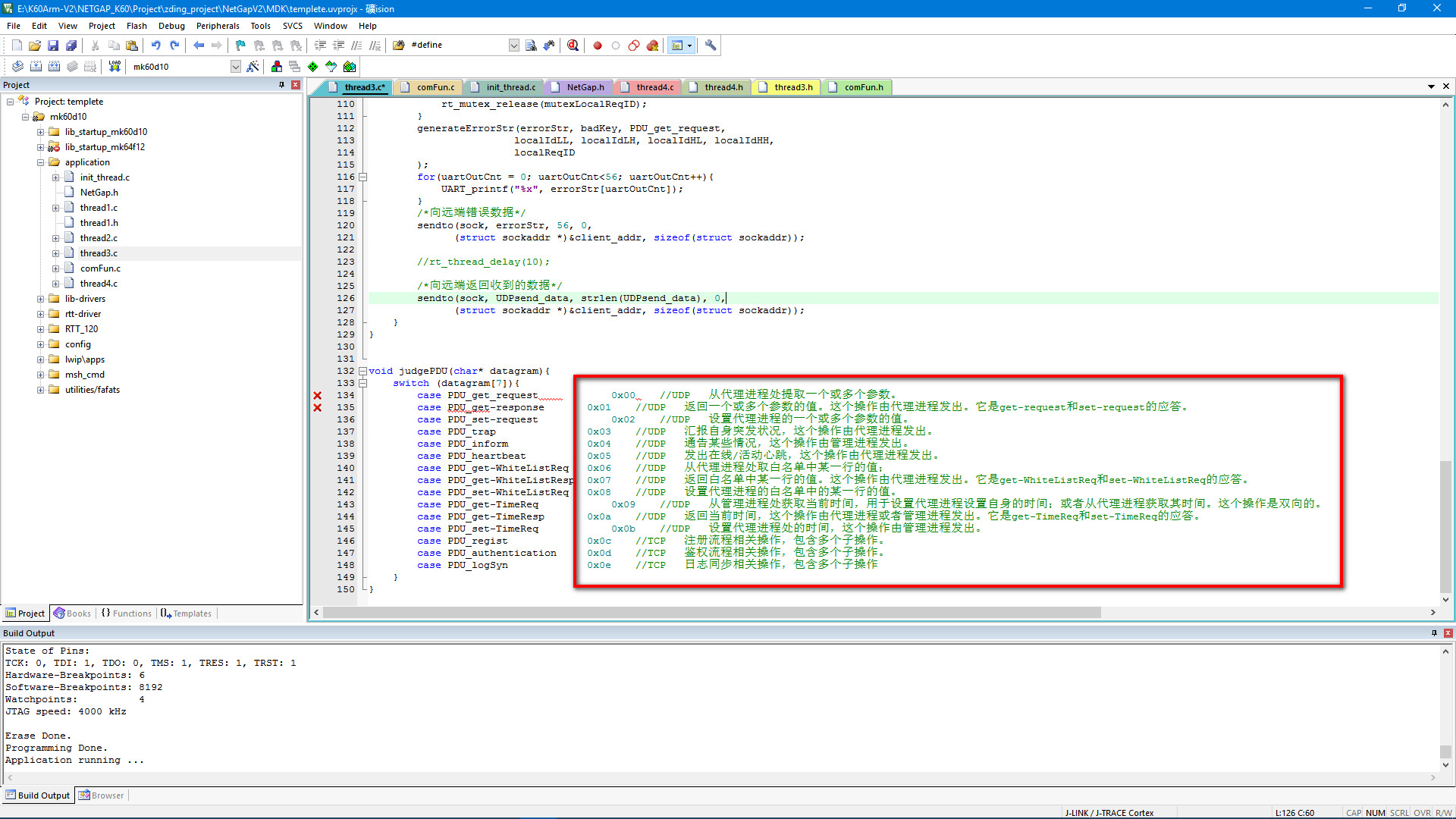Close the Build Output panel
This screenshot has width=1456, height=819.
(1448, 633)
